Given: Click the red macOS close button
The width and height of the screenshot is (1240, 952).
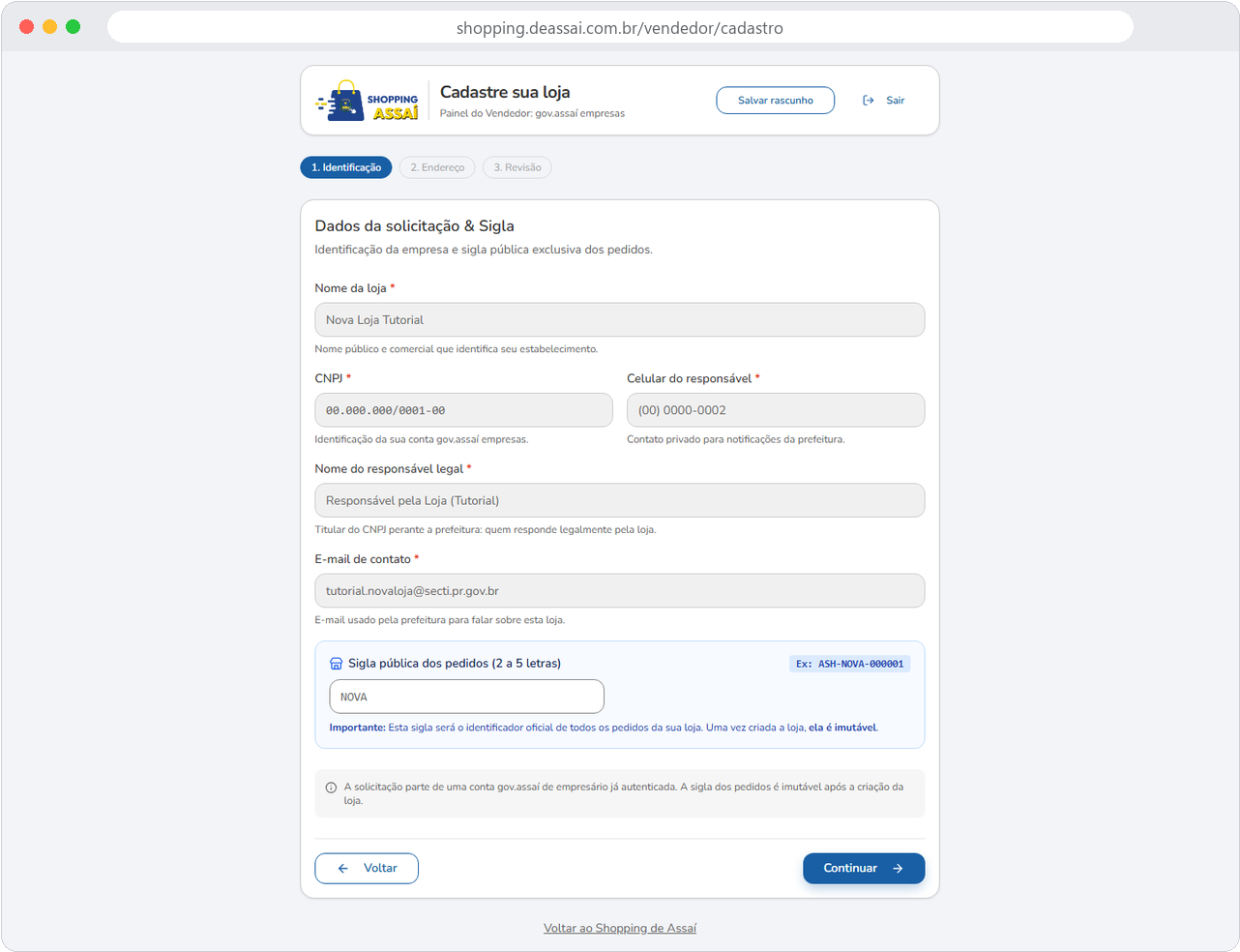Looking at the screenshot, I should (27, 27).
